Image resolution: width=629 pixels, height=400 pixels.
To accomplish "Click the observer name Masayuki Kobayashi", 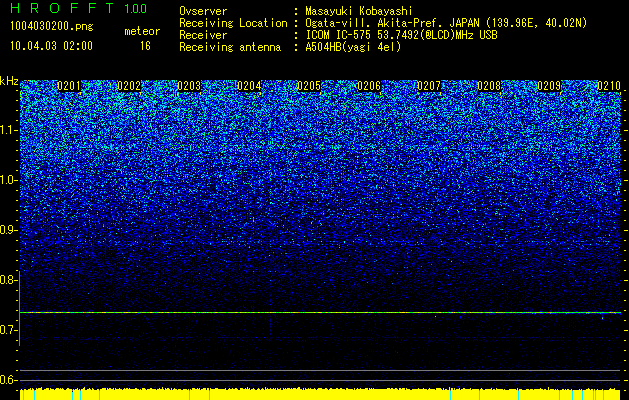I will 359,11.
